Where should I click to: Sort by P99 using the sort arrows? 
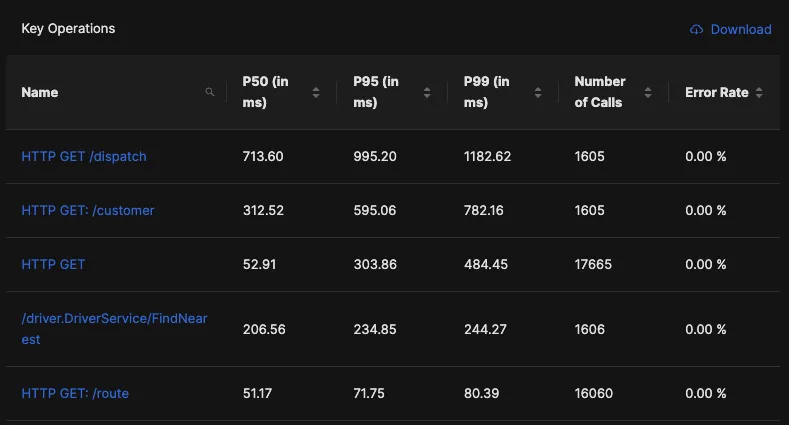538,93
